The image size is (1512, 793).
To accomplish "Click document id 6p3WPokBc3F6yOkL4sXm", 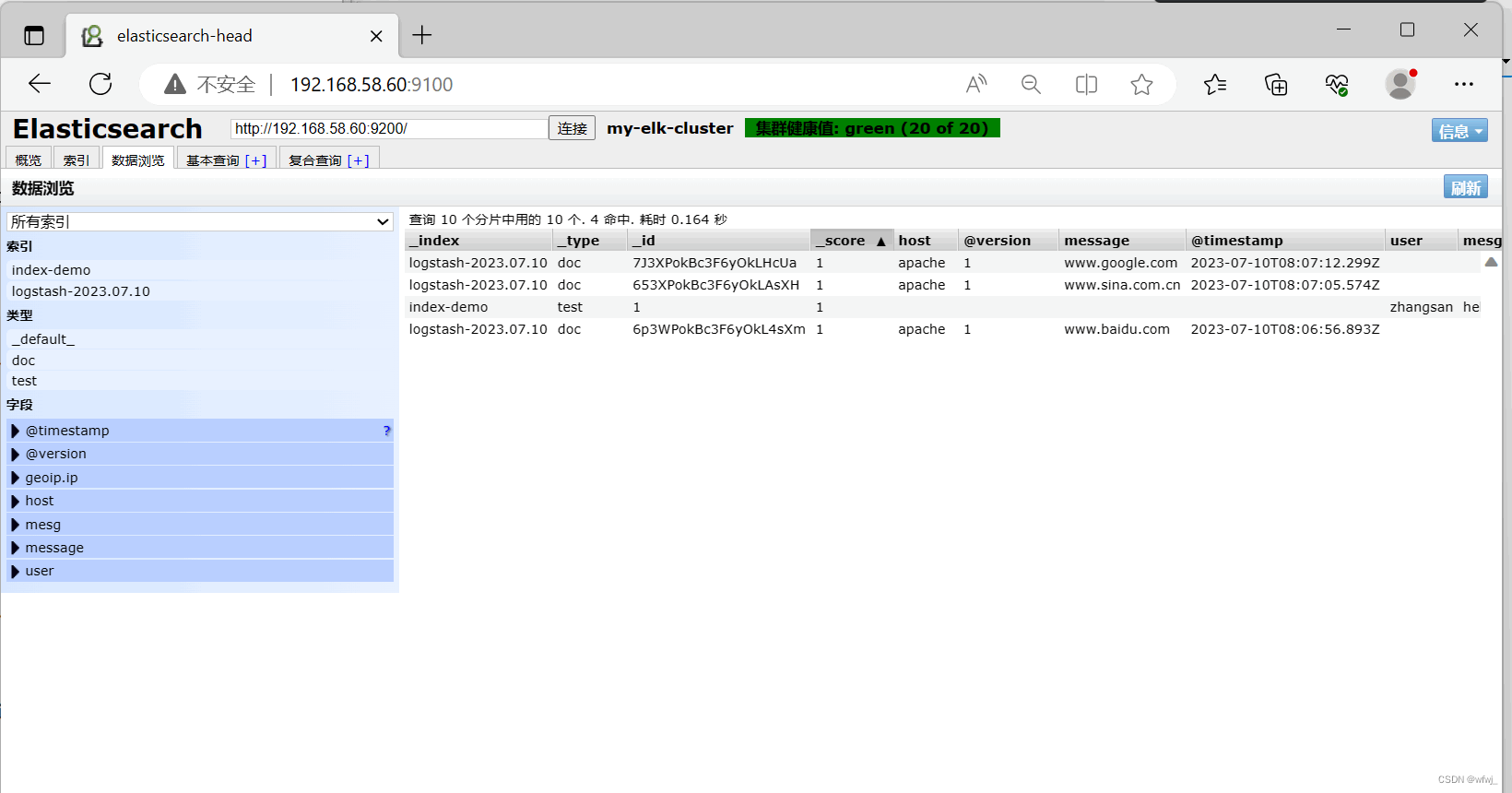I will 719,329.
